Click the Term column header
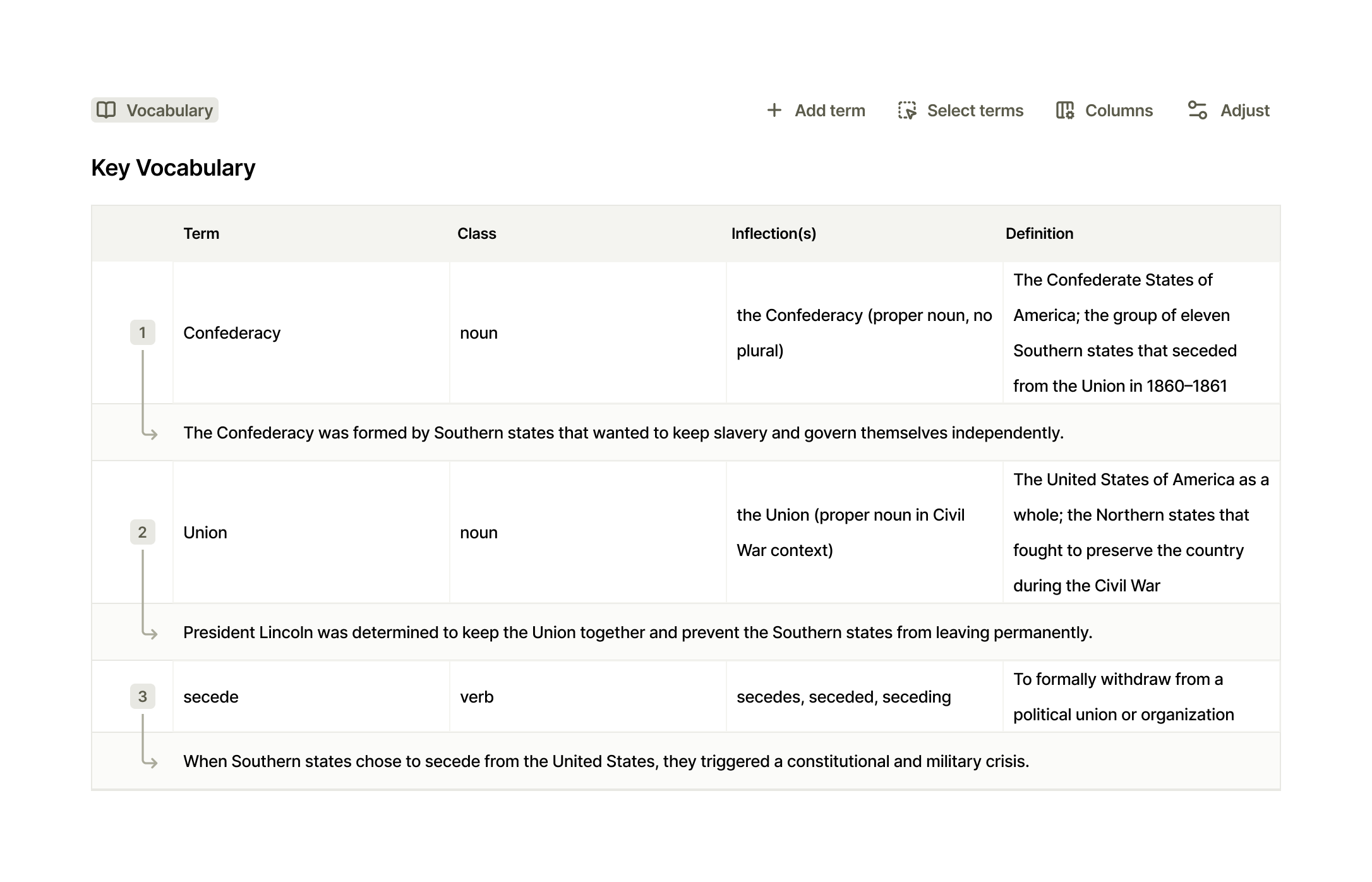The width and height of the screenshot is (1372, 882). coord(202,234)
